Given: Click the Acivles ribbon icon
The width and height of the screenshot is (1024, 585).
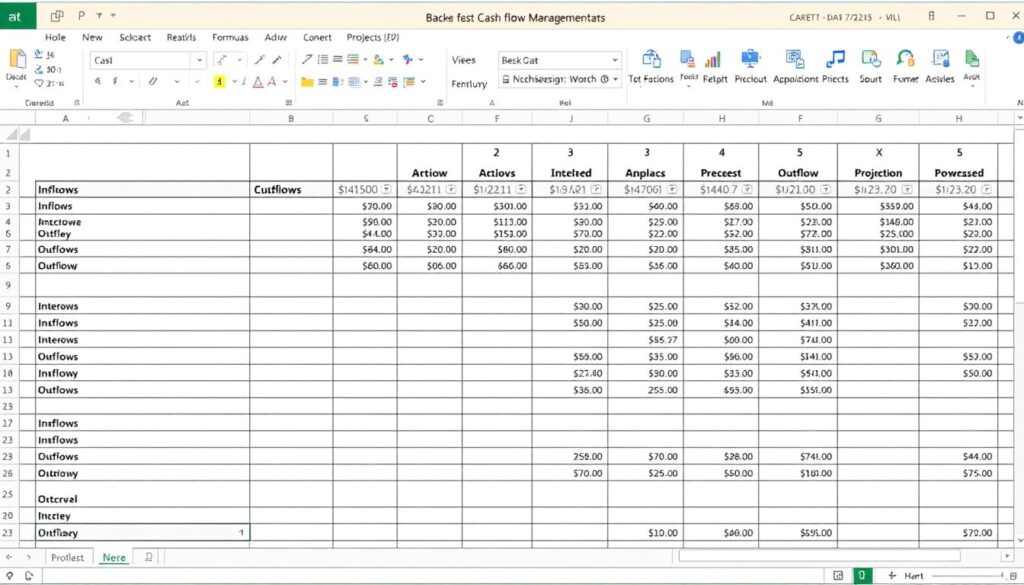Looking at the screenshot, I should point(940,58).
